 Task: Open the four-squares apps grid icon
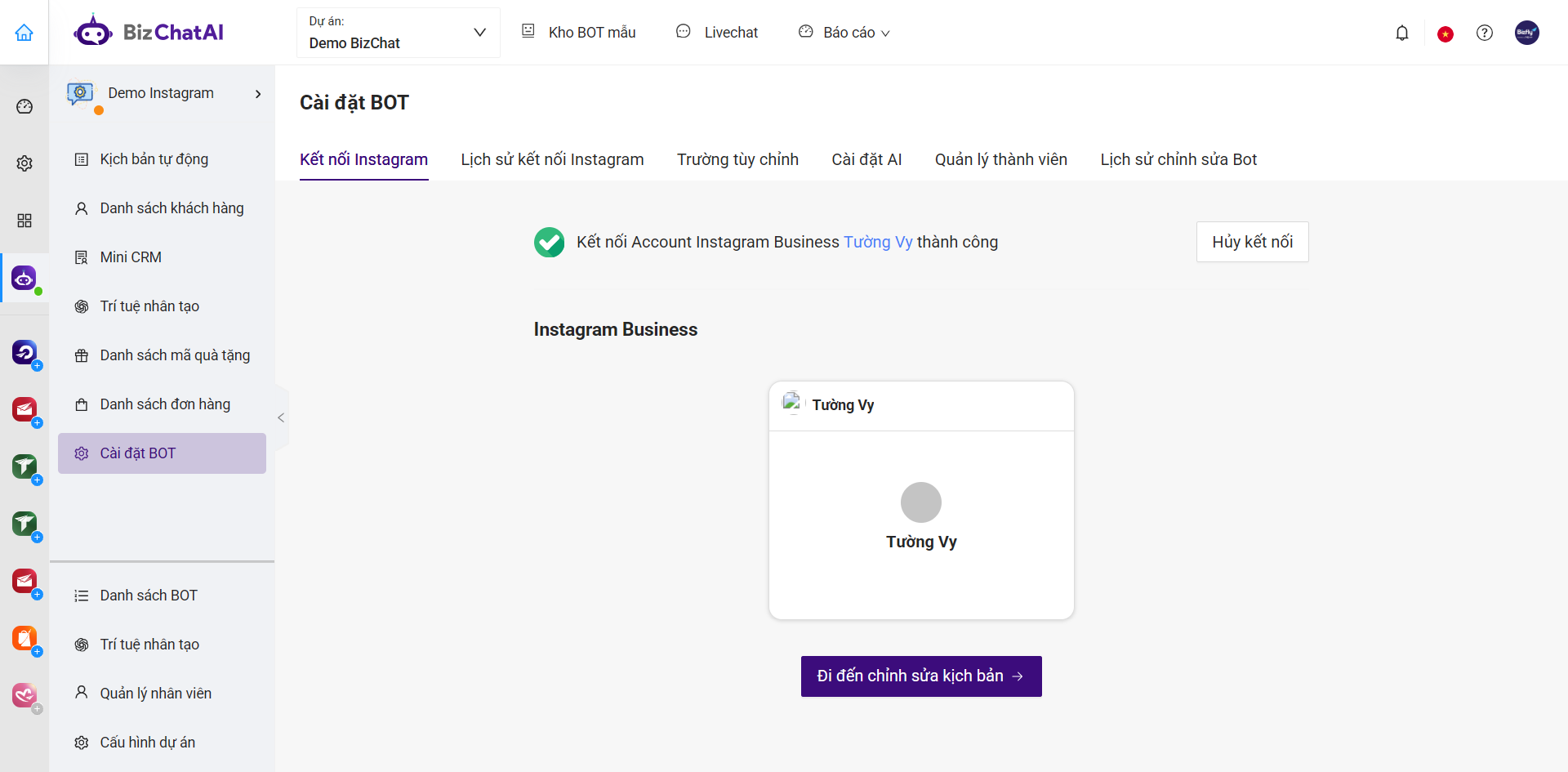(24, 221)
